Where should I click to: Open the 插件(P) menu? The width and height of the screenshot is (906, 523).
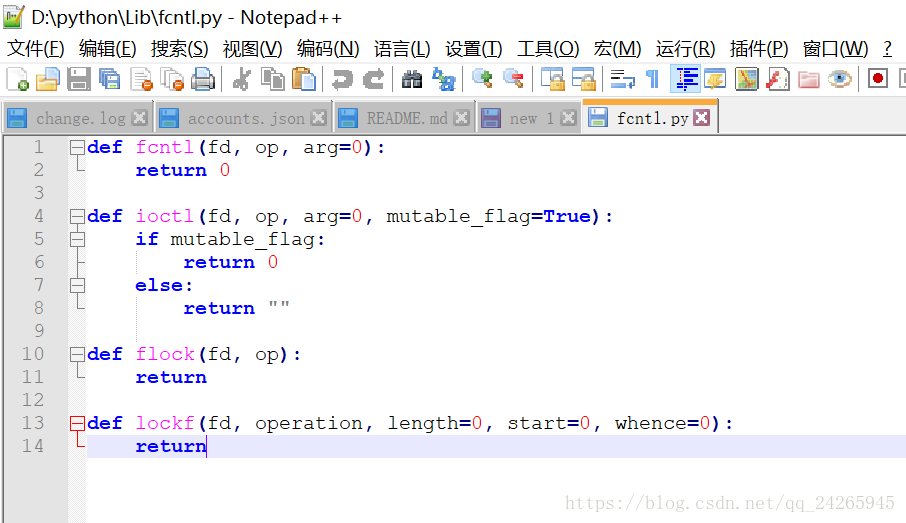759,49
